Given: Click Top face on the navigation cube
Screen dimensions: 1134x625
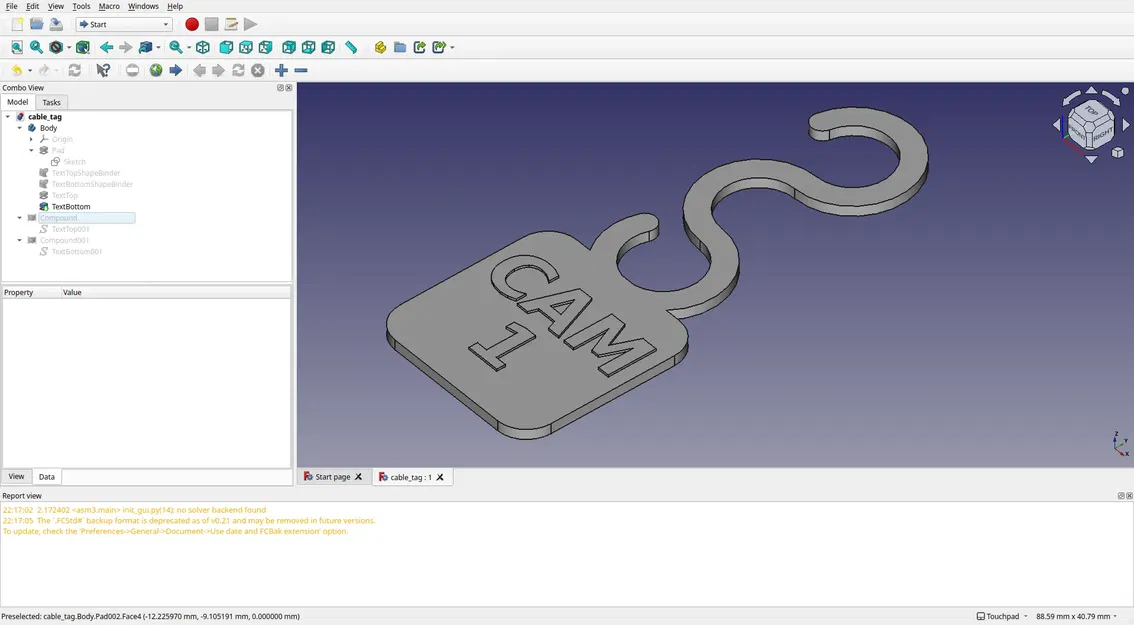Looking at the screenshot, I should click(x=1090, y=110).
